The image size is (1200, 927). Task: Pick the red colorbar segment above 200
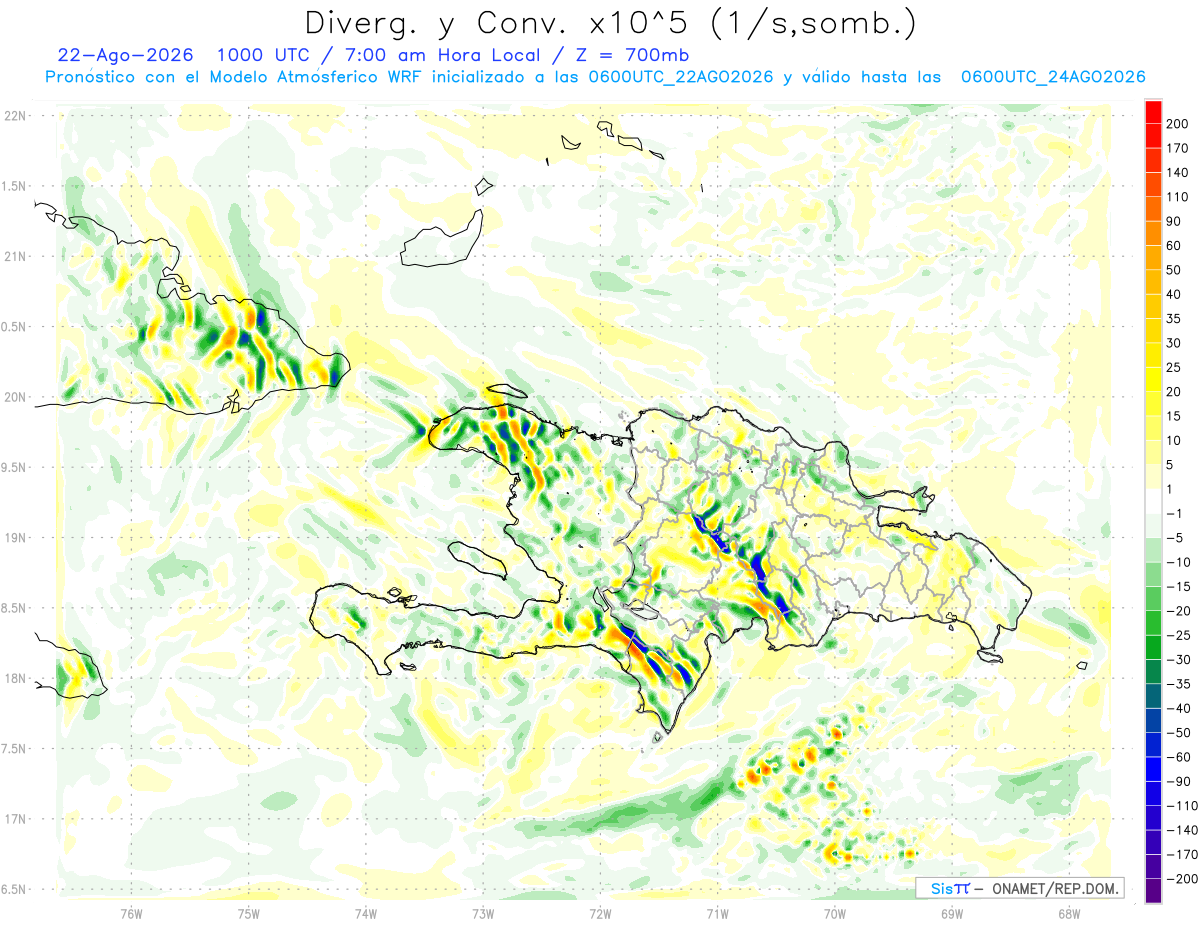pos(1153,112)
